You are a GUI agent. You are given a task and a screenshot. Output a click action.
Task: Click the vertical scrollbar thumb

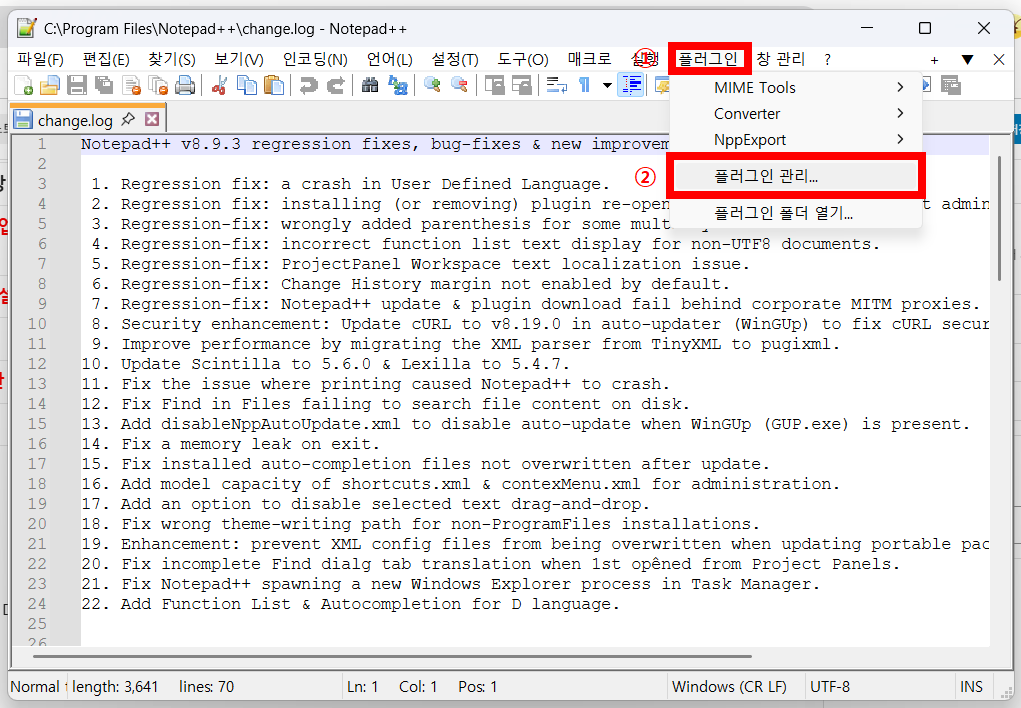[x=1000, y=219]
